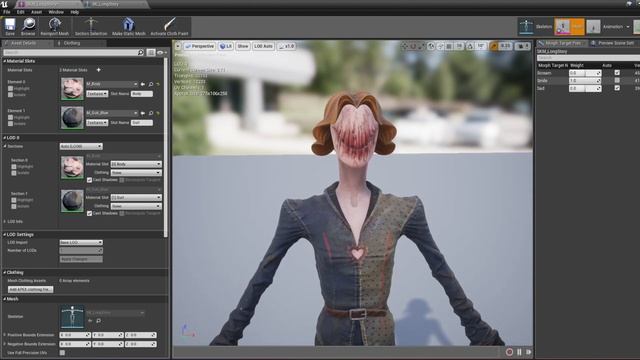
Task: Reset Element 1 material to default
Action: [x=158, y=113]
